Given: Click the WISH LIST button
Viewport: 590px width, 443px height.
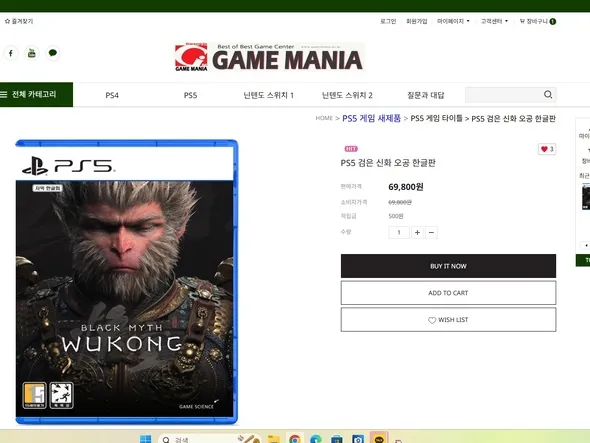Looking at the screenshot, I should (448, 320).
